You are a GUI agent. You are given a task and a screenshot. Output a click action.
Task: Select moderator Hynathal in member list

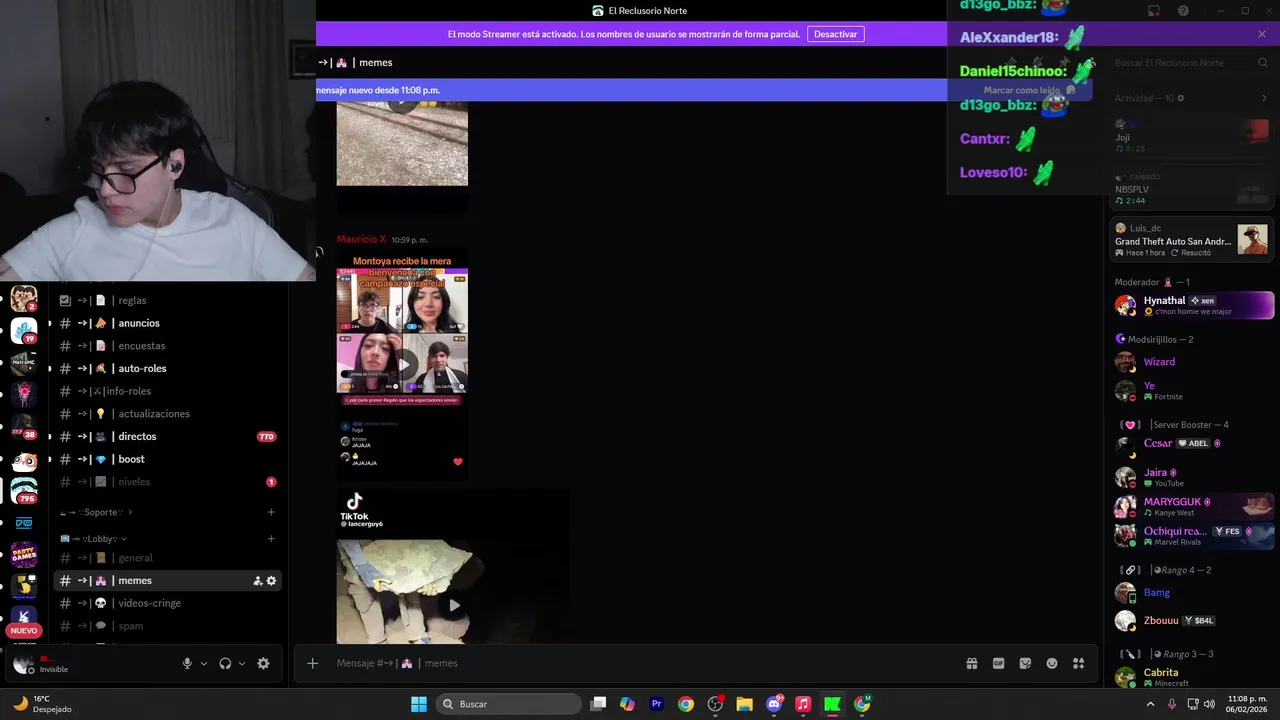1192,305
